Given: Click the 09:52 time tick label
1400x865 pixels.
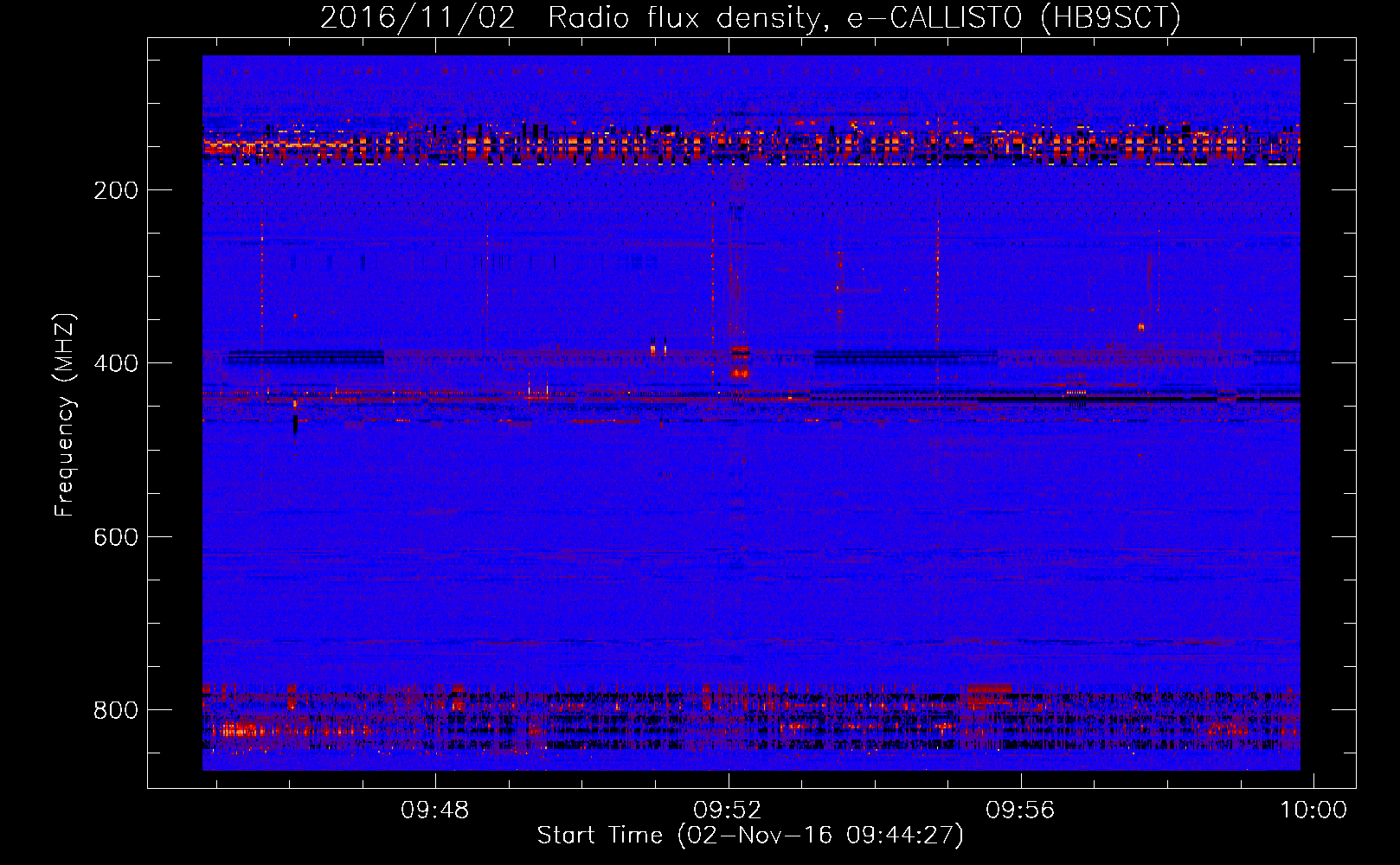Looking at the screenshot, I should pyautogui.click(x=728, y=811).
